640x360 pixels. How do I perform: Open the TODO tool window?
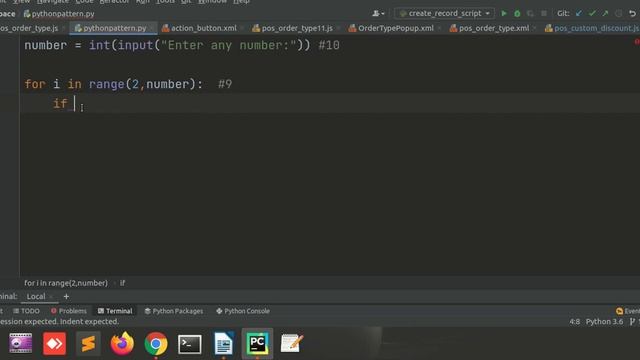click(27, 311)
